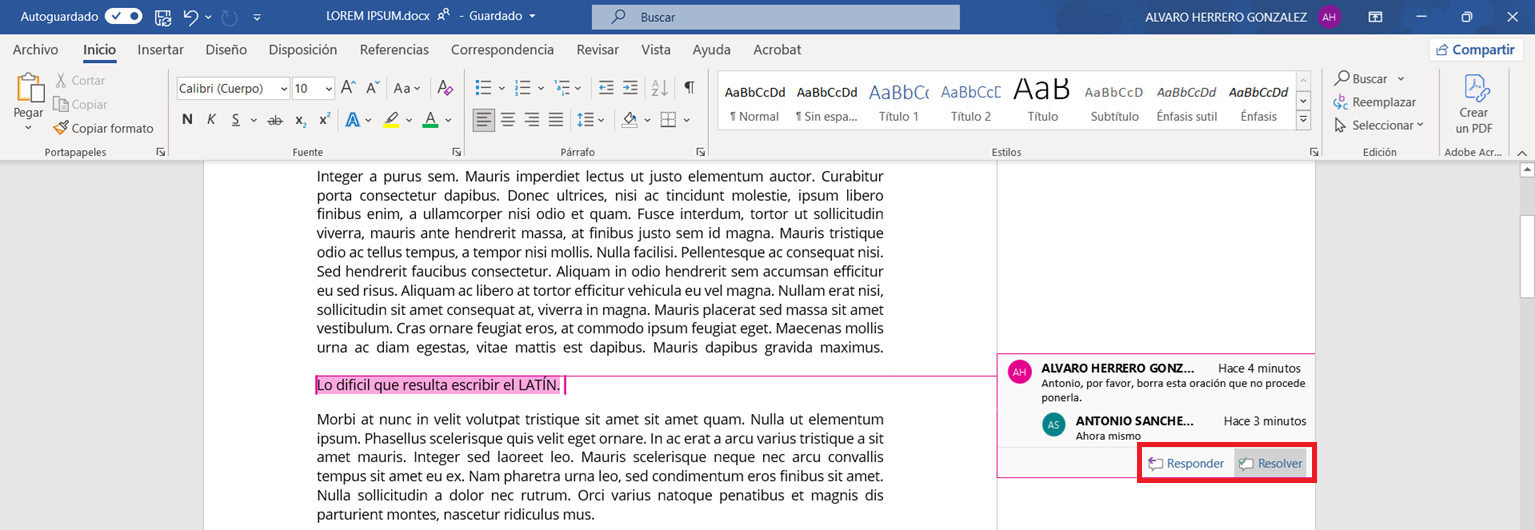Expand the styles gallery more button
The height and width of the screenshot is (530, 1535).
click(1303, 120)
